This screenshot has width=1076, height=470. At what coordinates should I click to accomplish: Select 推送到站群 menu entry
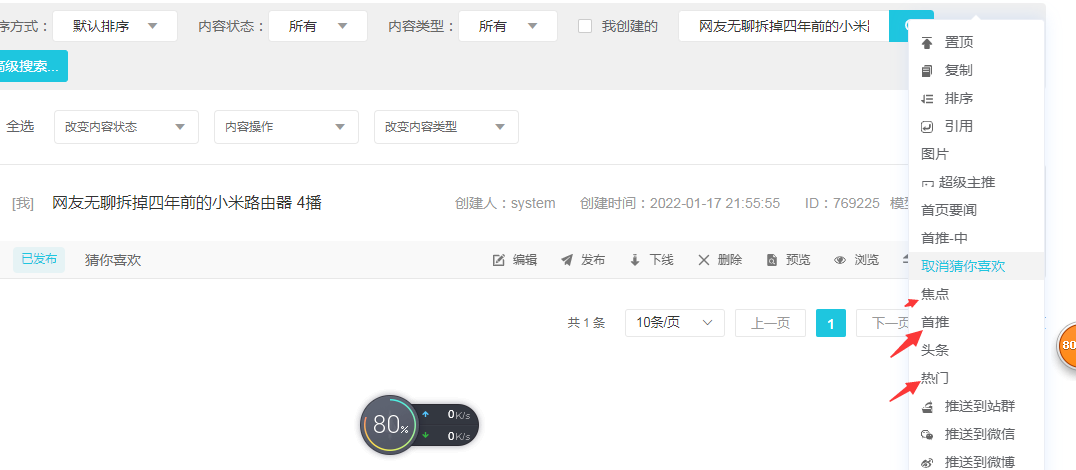pos(979,407)
